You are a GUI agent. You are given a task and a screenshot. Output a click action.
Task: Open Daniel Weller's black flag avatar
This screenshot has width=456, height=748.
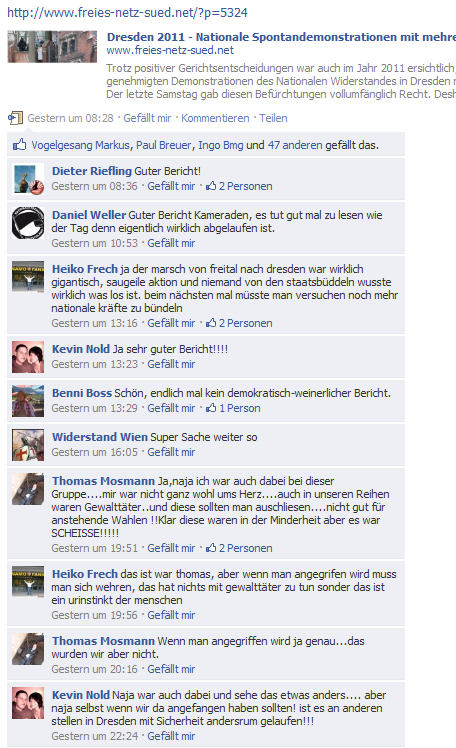28,223
